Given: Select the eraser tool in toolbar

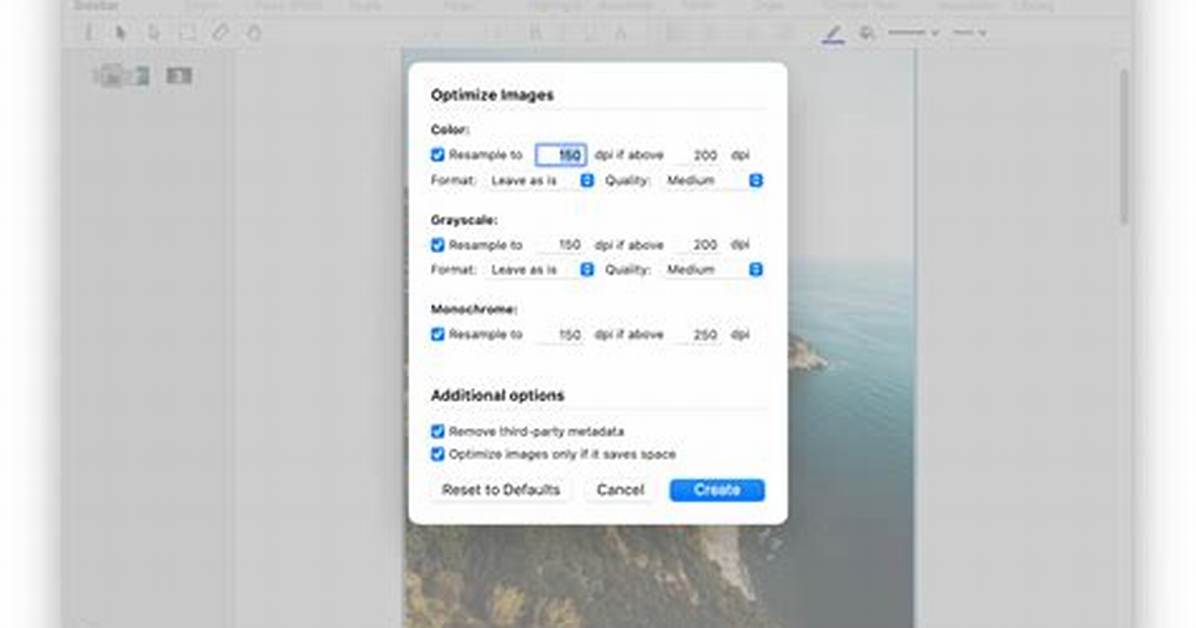Looking at the screenshot, I should 220,33.
